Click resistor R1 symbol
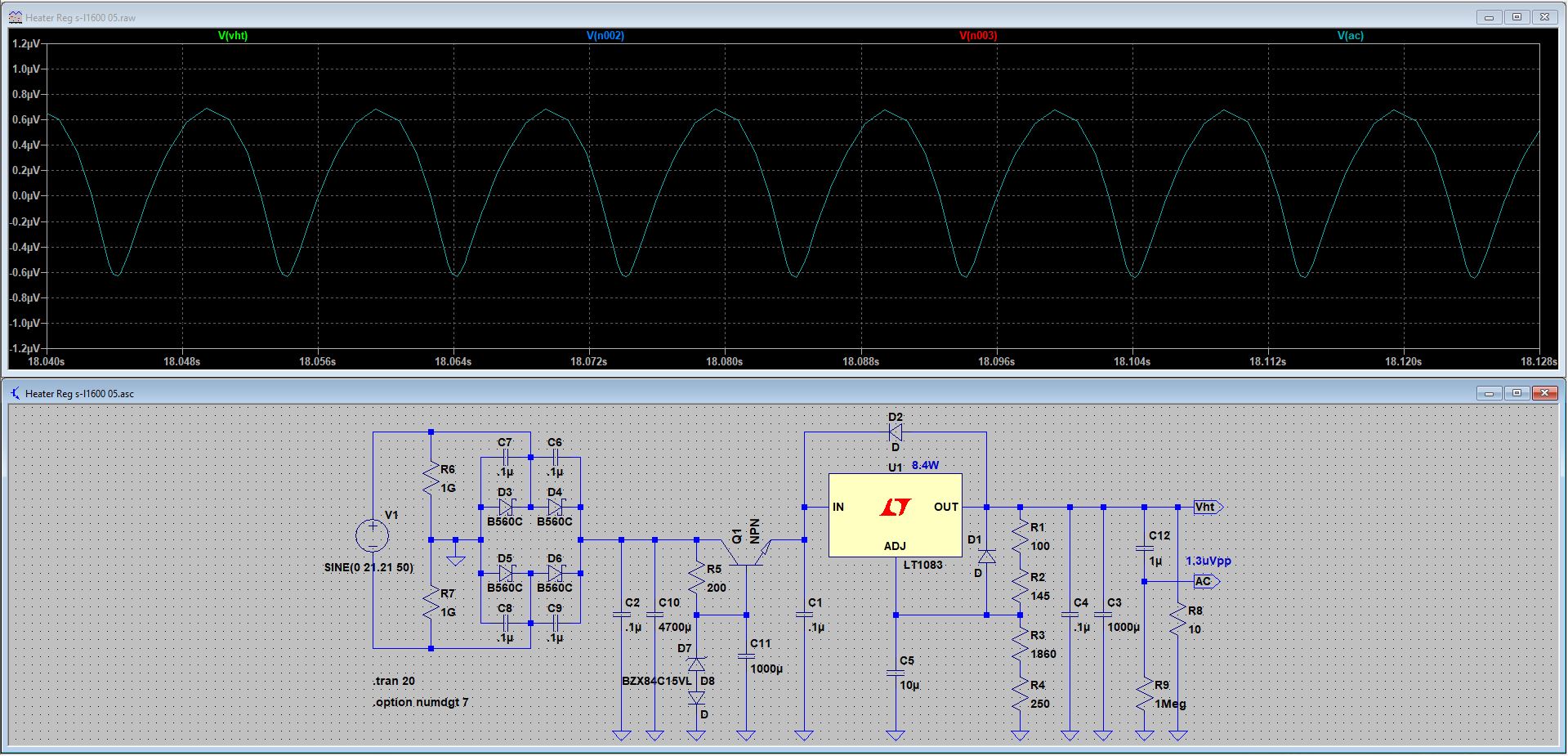Viewport: 1568px width, 756px height. click(x=1020, y=536)
